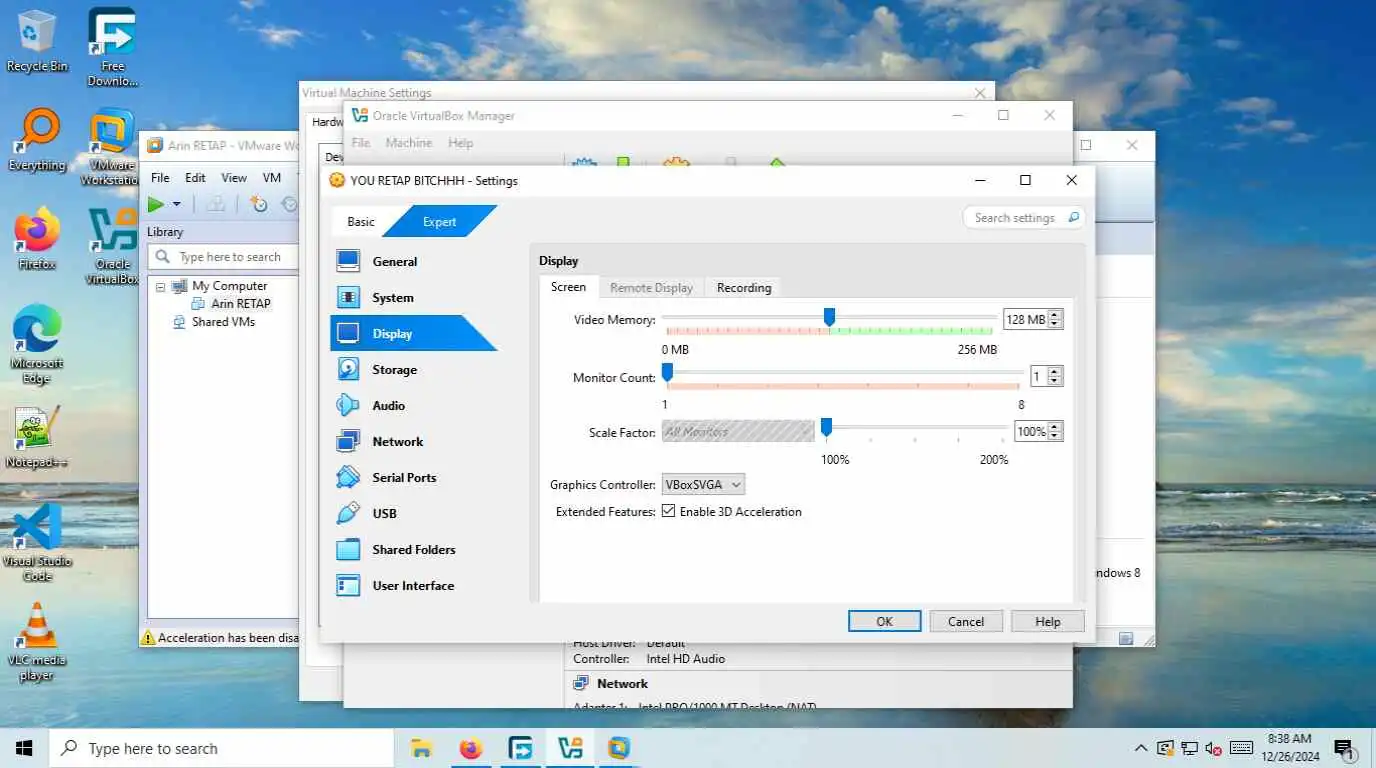Open Recycle Bin desktop icon
Viewport: 1376px width, 768px height.
(37, 42)
